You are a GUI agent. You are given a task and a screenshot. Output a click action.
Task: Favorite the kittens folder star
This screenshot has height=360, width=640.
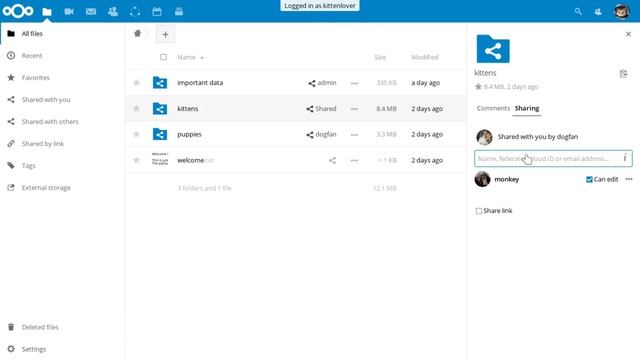tap(137, 109)
